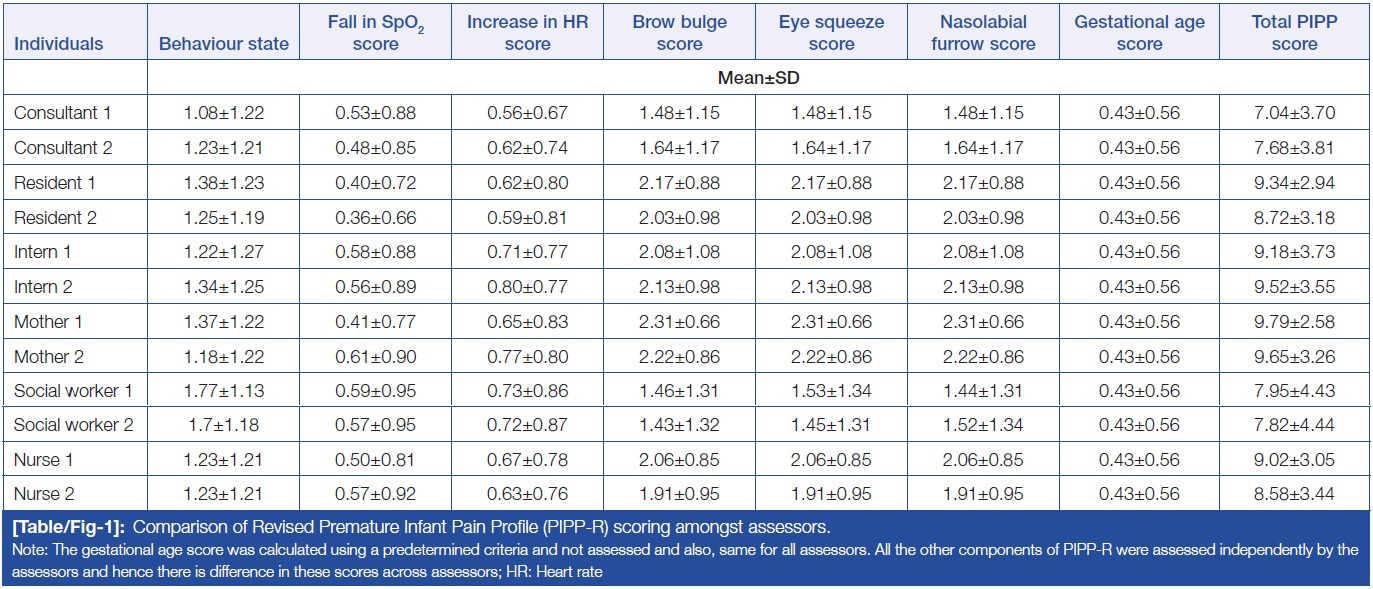This screenshot has width=1373, height=589.
Task: Click the "Gestational age score" header
Action: coord(1139,33)
